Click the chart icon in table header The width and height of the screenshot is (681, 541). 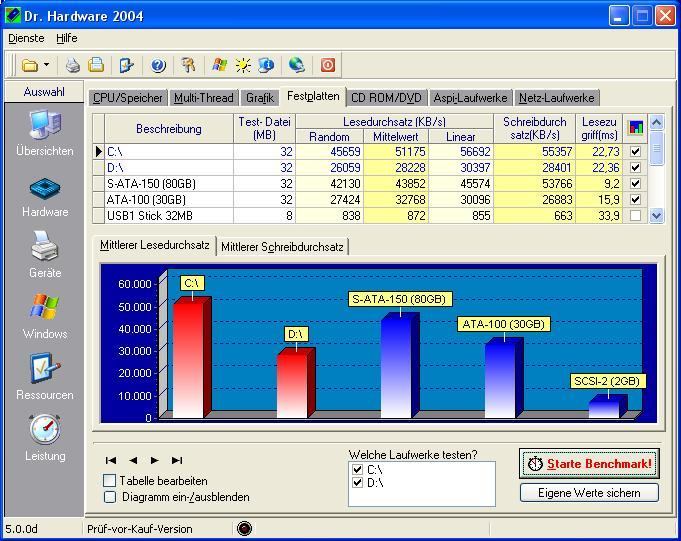[635, 128]
